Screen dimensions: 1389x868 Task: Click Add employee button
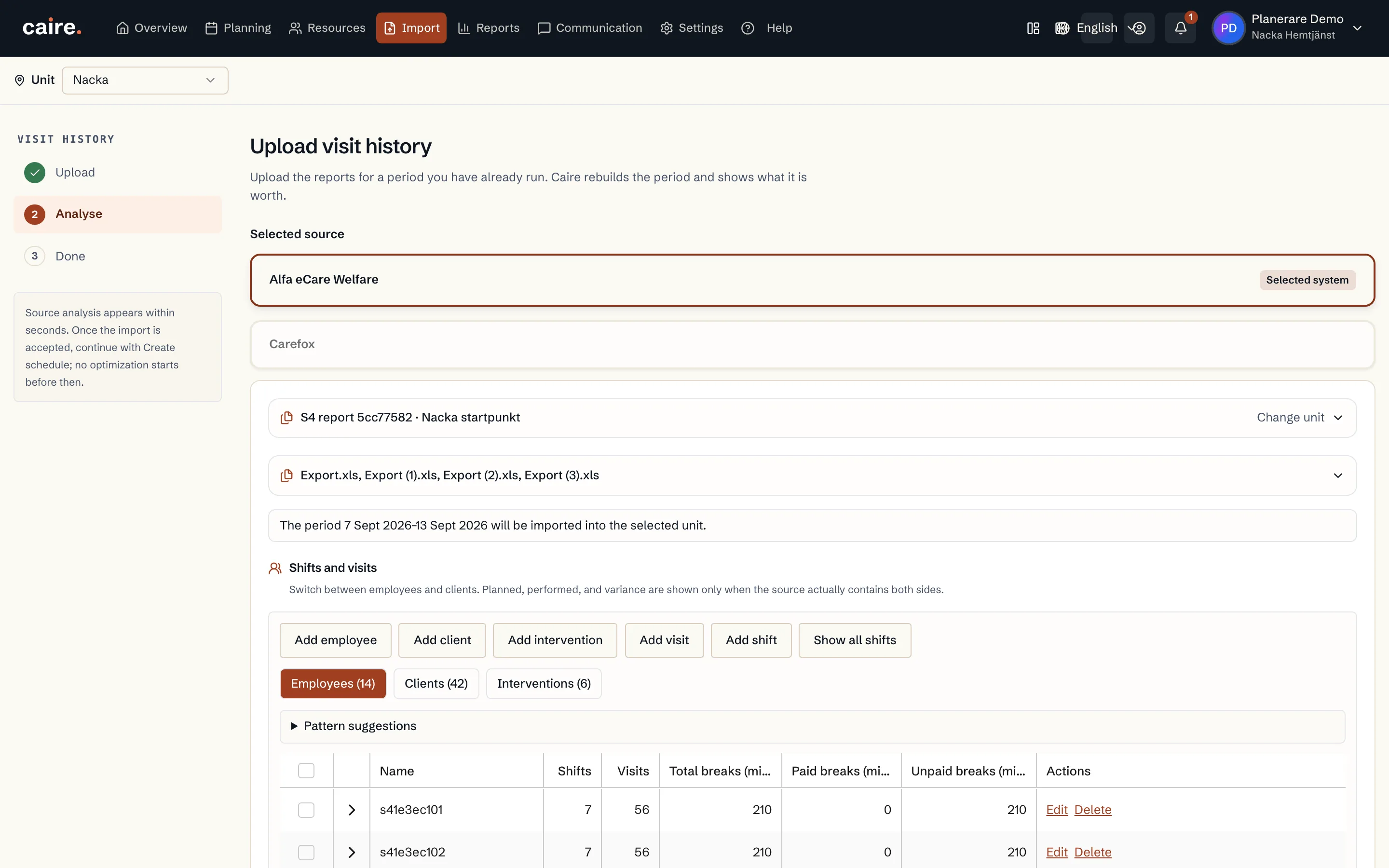[335, 640]
